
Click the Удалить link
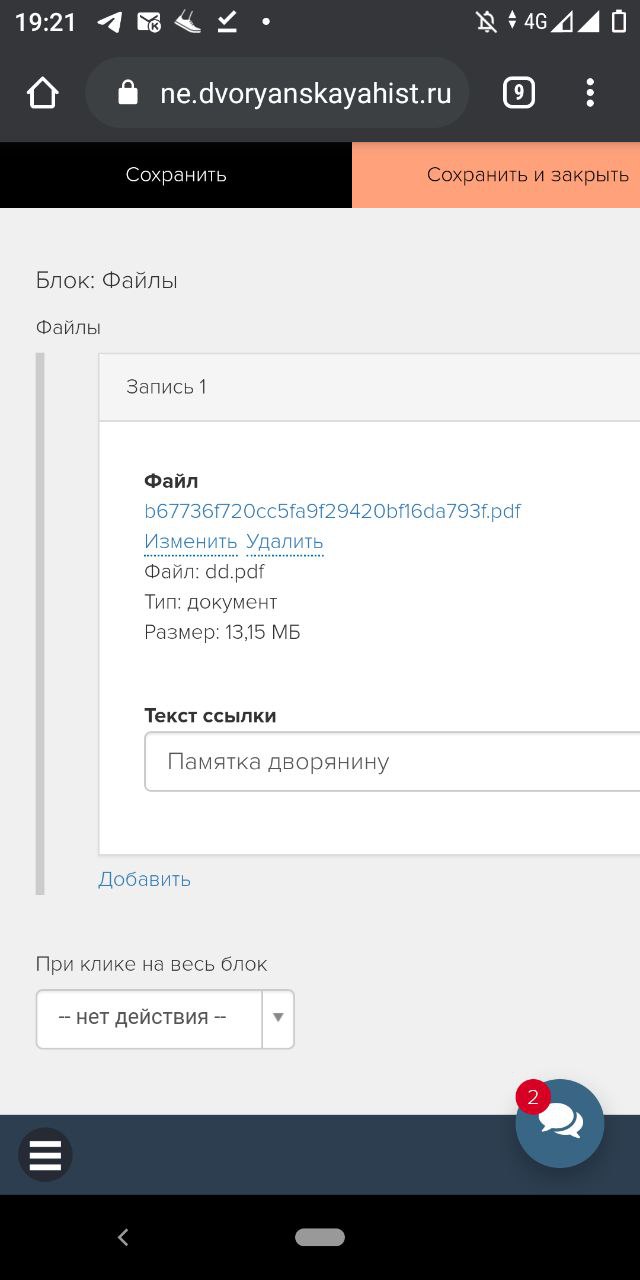pos(285,542)
